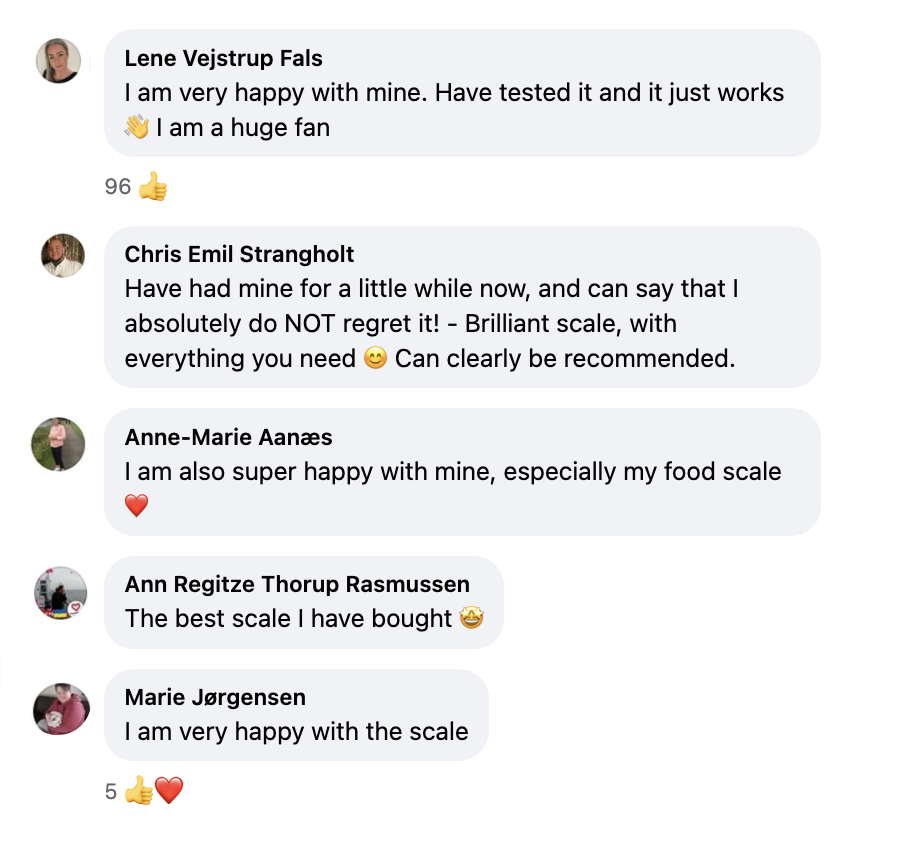Click the heart reaction icon below Marie's comment

[x=171, y=790]
